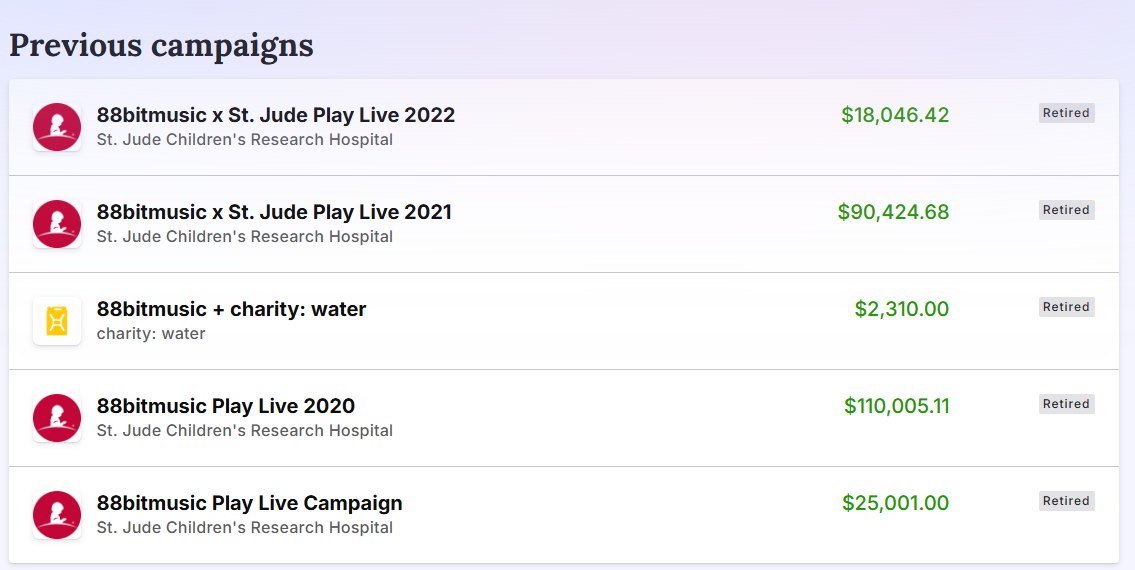Click St. Jude logo for Play Live 2021

57,224
